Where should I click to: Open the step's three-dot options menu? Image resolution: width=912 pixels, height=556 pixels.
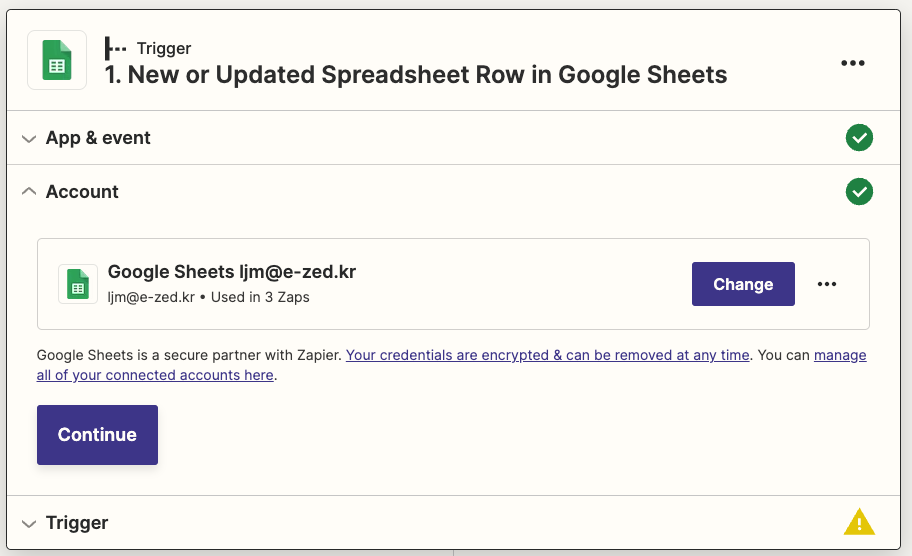pos(852,63)
